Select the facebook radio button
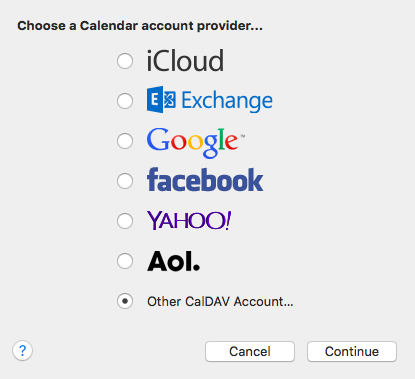This screenshot has height=379, width=415. click(125, 181)
